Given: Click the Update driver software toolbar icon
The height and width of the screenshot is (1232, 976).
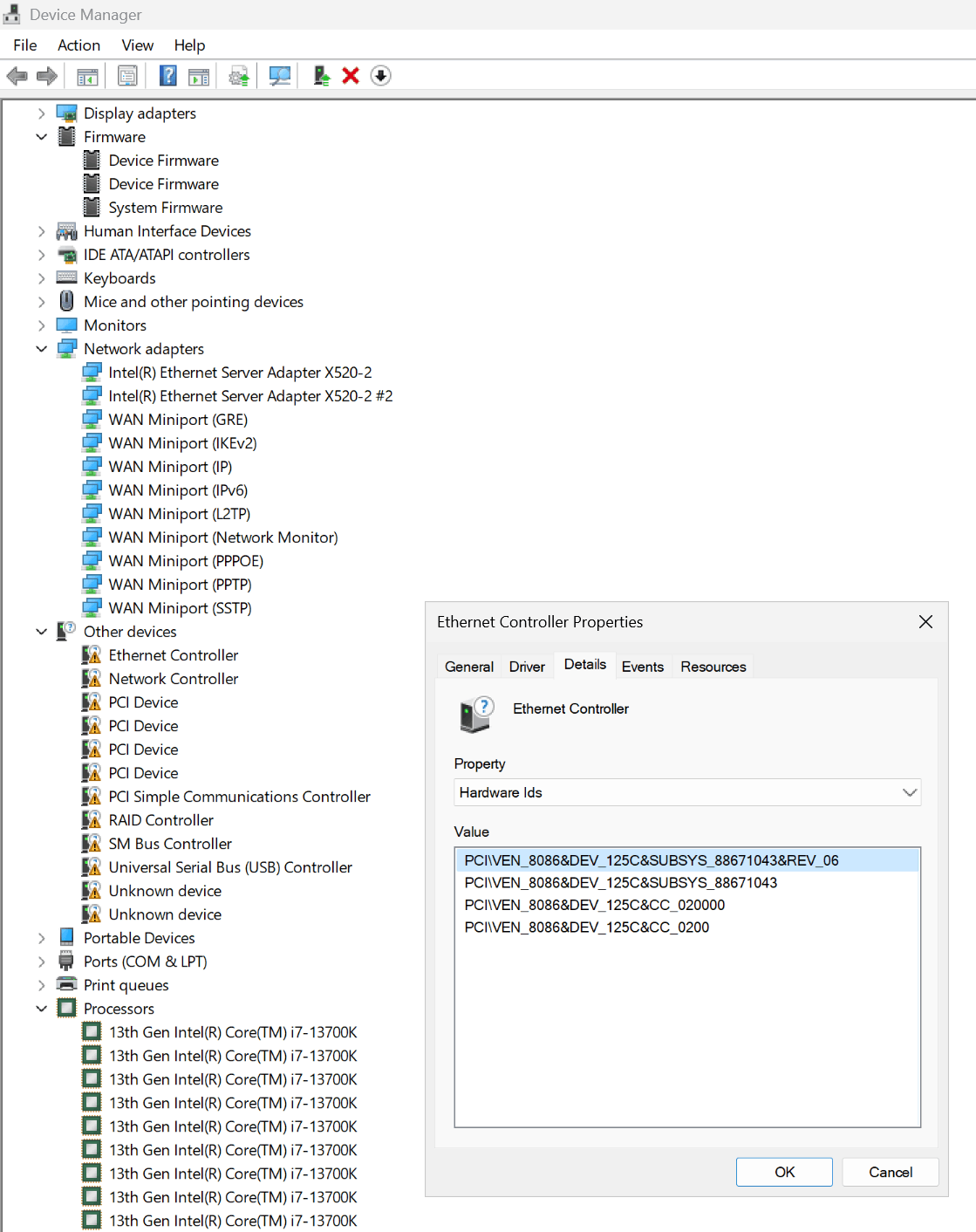Looking at the screenshot, I should [239, 76].
